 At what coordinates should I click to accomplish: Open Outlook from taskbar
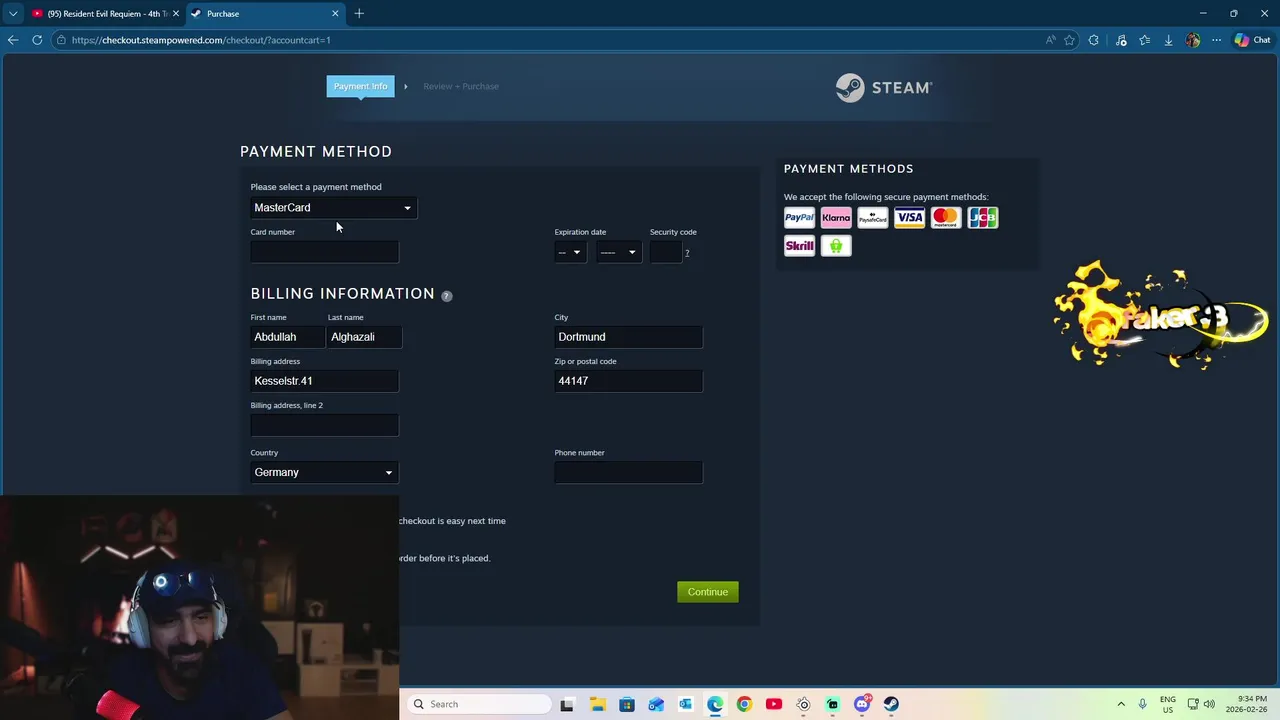coord(685,704)
